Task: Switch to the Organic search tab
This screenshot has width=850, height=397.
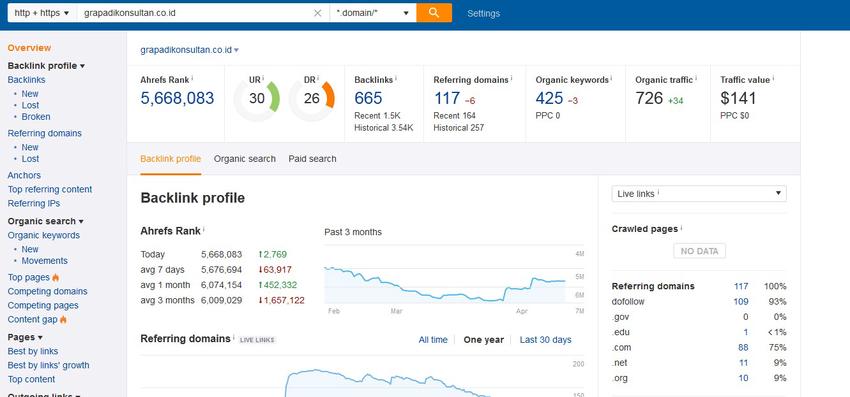Action: (x=244, y=159)
